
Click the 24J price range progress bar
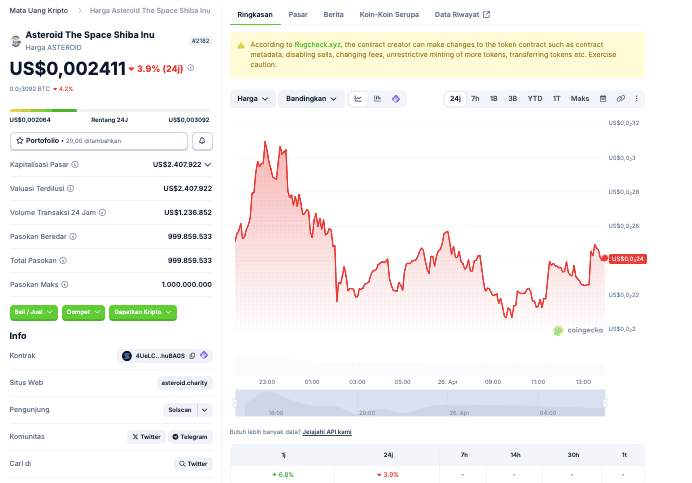tap(110, 110)
